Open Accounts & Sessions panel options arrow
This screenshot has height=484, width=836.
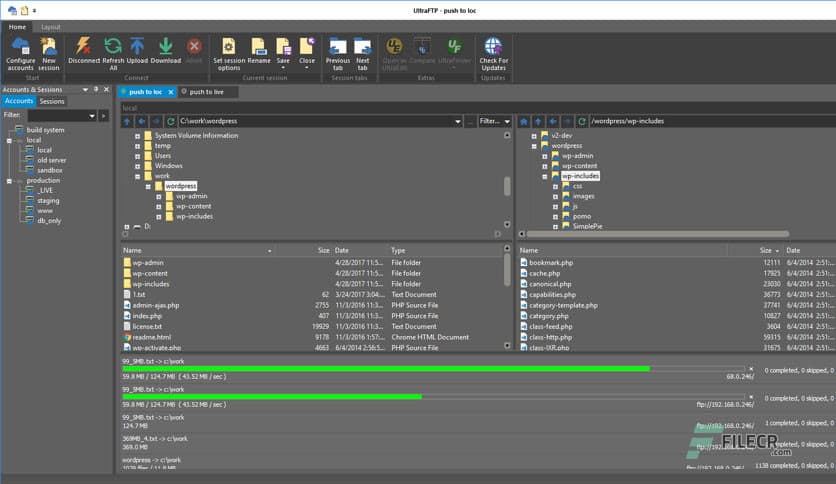[x=85, y=90]
